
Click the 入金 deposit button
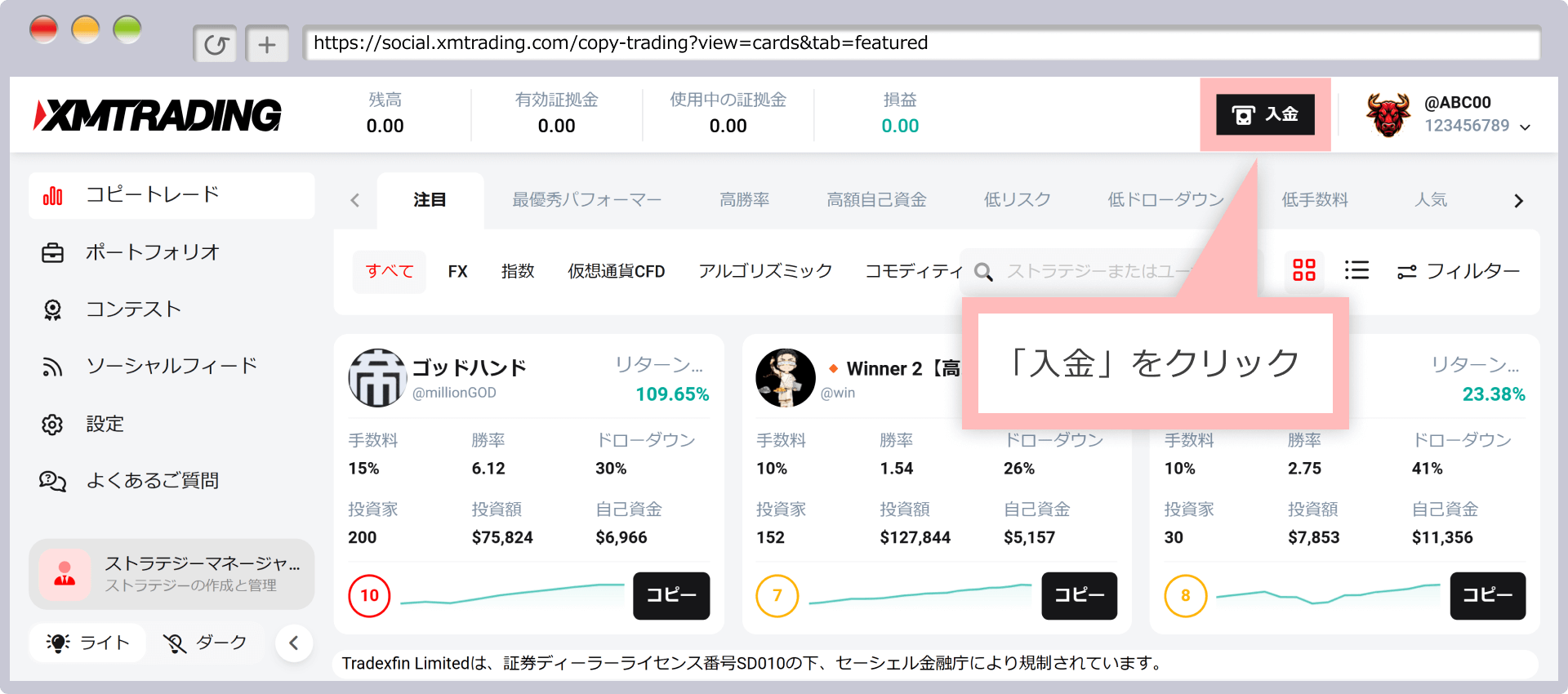tap(1265, 114)
